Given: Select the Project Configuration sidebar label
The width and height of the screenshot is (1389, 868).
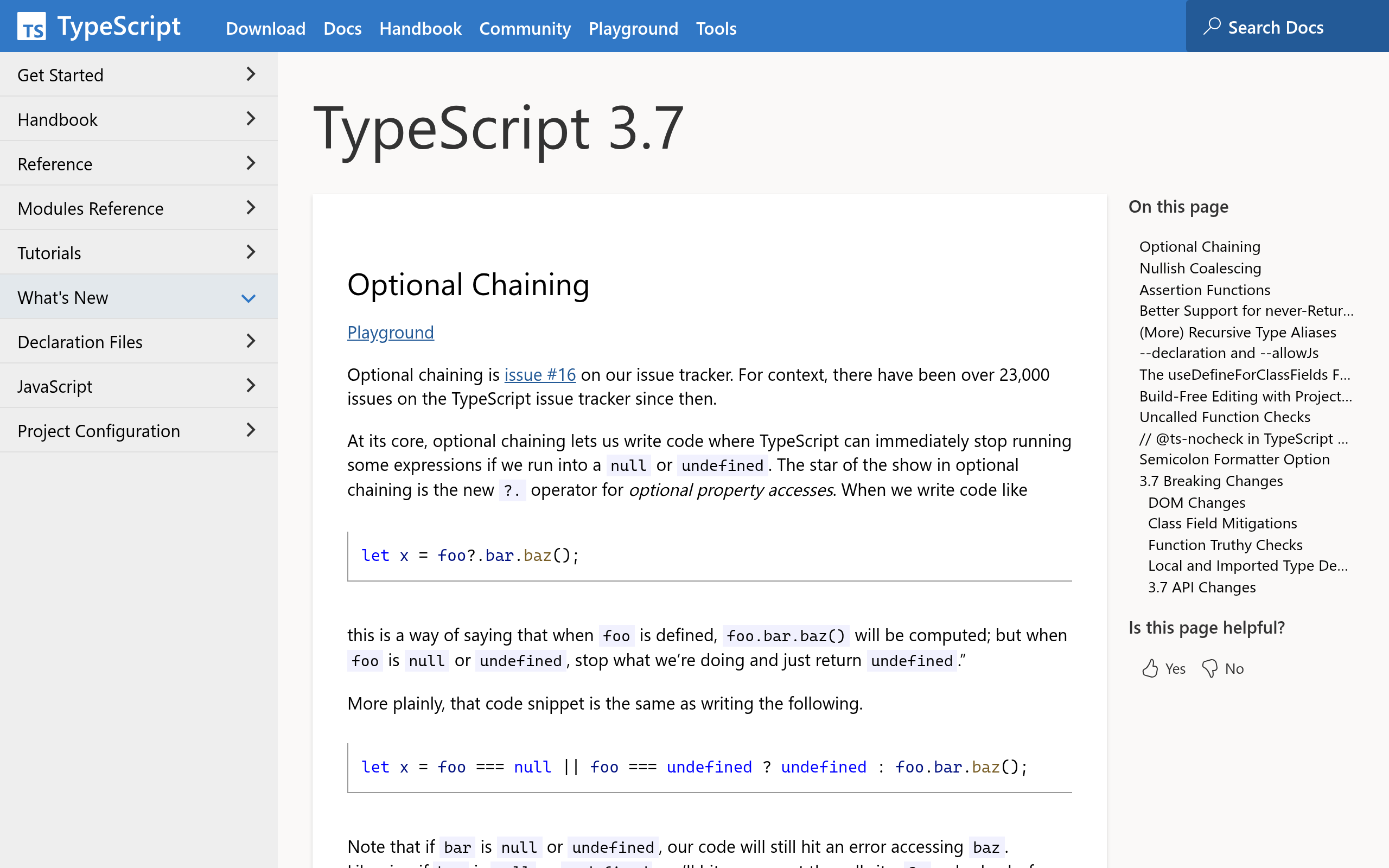Looking at the screenshot, I should click(x=99, y=431).
